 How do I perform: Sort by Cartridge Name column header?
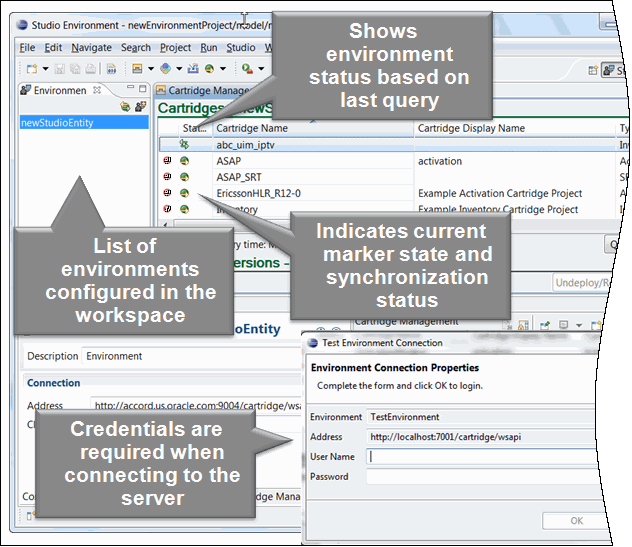[x=313, y=128]
